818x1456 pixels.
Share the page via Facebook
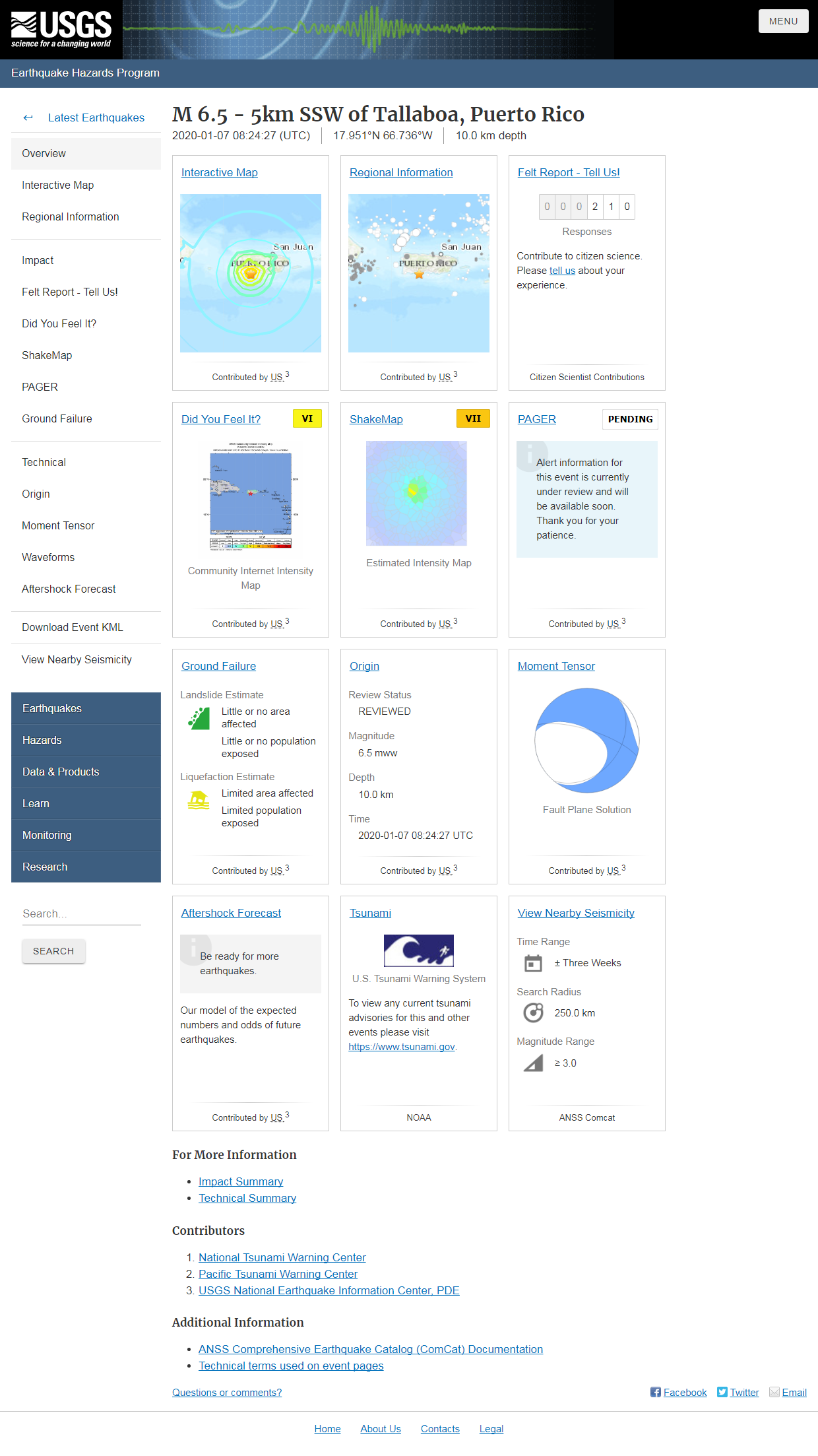(x=678, y=1392)
